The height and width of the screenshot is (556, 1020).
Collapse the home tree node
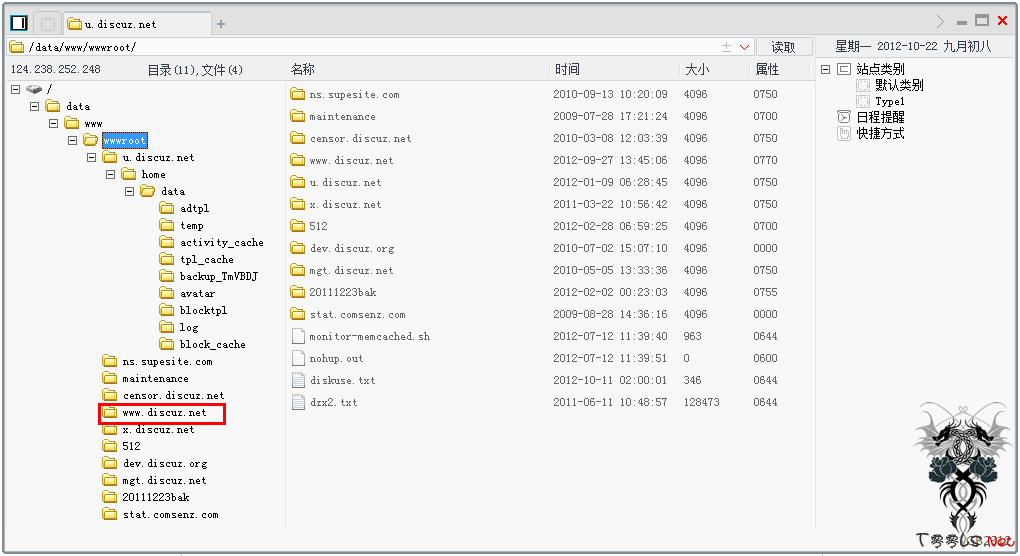(x=110, y=174)
